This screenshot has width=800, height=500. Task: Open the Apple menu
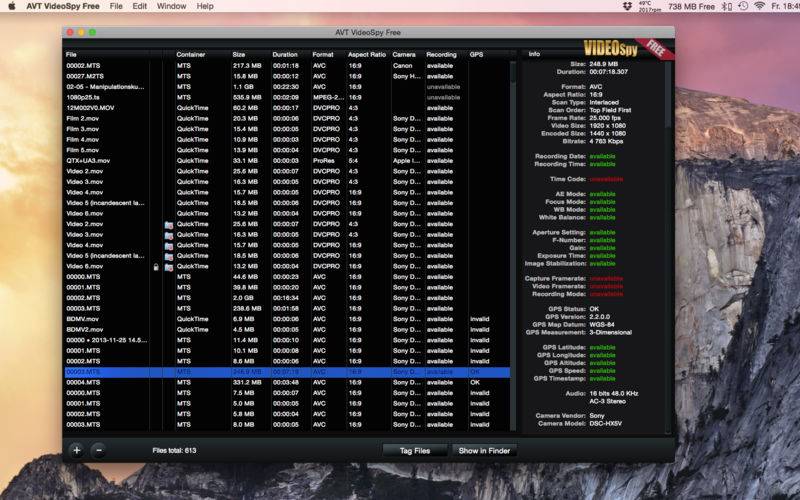click(x=12, y=6)
